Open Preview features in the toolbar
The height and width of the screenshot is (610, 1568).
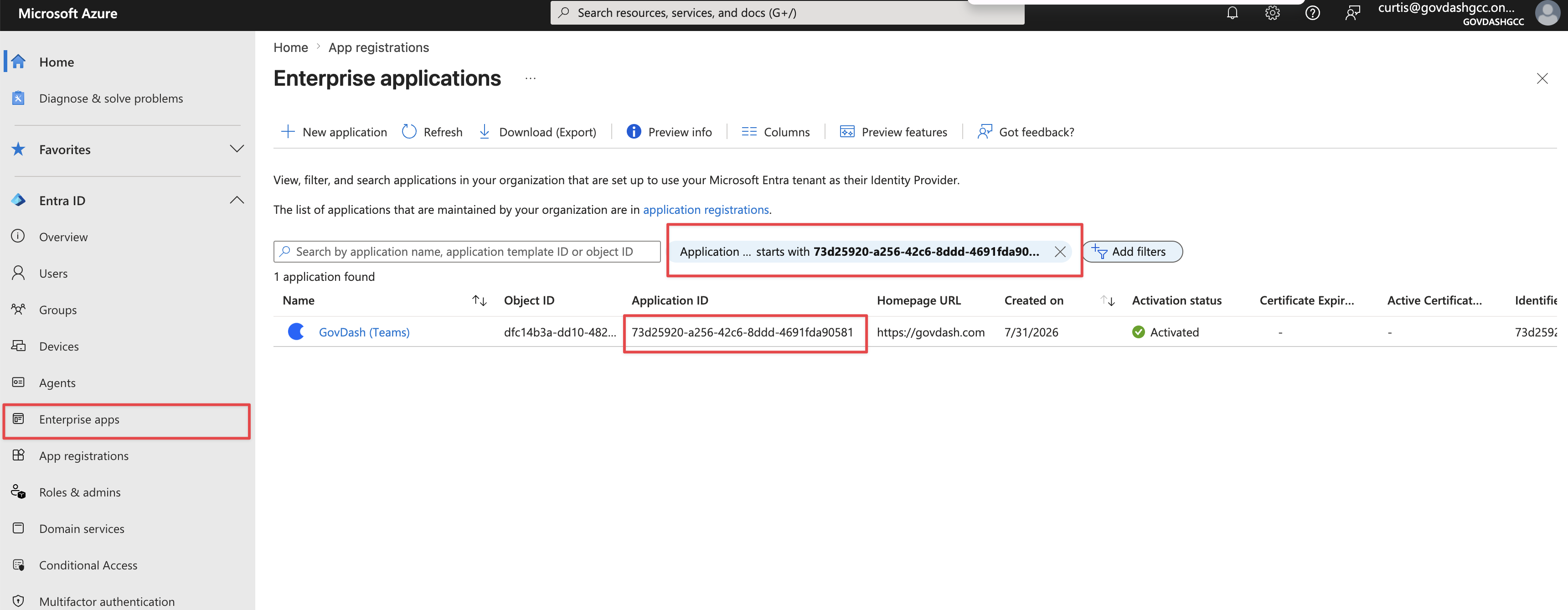893,132
